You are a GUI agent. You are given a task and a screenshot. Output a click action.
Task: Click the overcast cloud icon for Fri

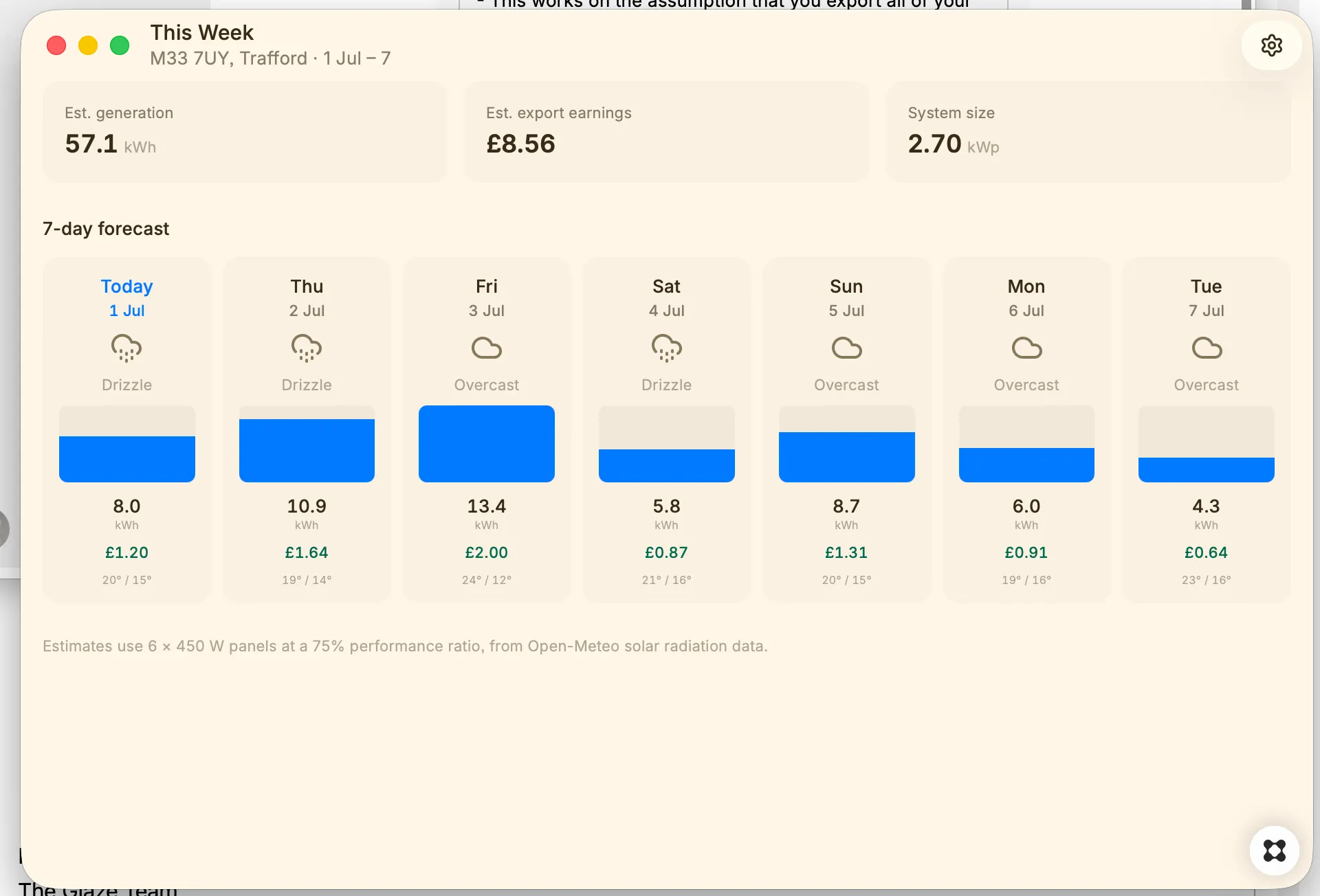pyautogui.click(x=487, y=348)
